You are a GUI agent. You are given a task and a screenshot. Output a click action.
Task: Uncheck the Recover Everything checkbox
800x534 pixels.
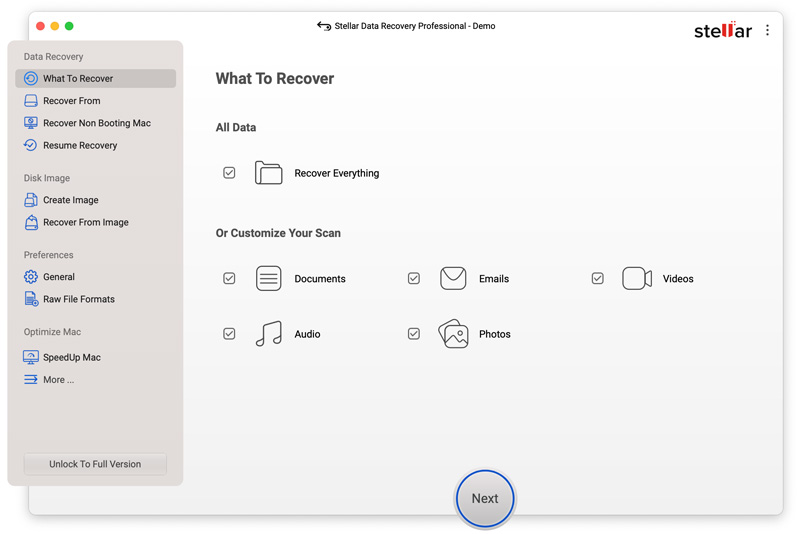click(229, 173)
